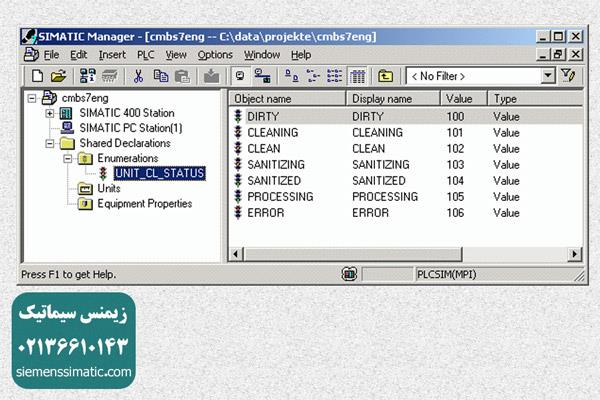Viewport: 600px width, 400px height.
Task: Select the CLEANING object name
Action: tap(272, 132)
